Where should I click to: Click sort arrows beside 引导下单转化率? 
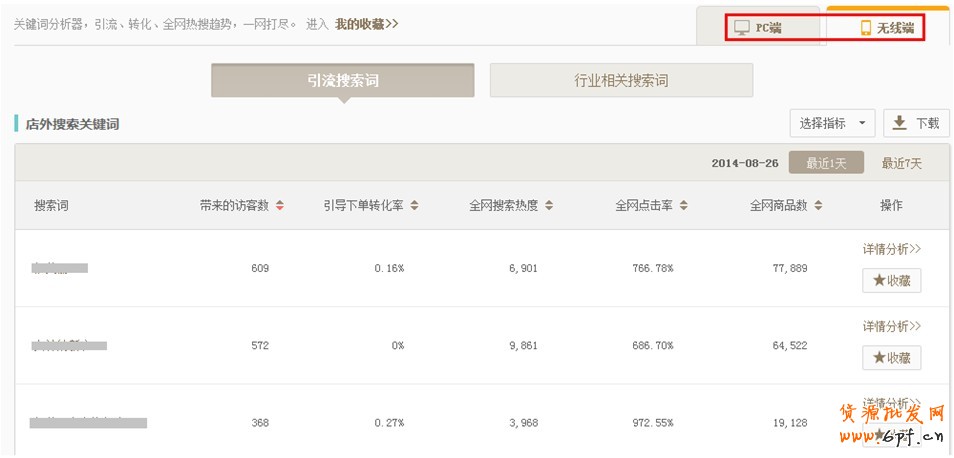click(414, 206)
